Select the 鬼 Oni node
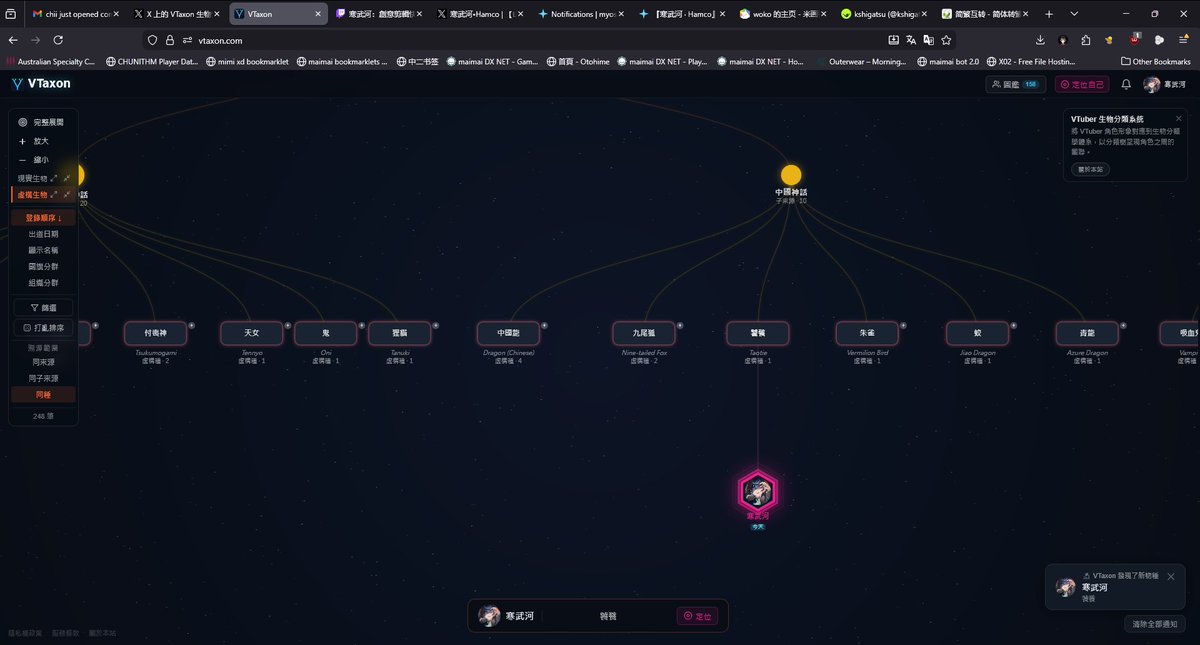This screenshot has width=1200, height=645. point(326,332)
